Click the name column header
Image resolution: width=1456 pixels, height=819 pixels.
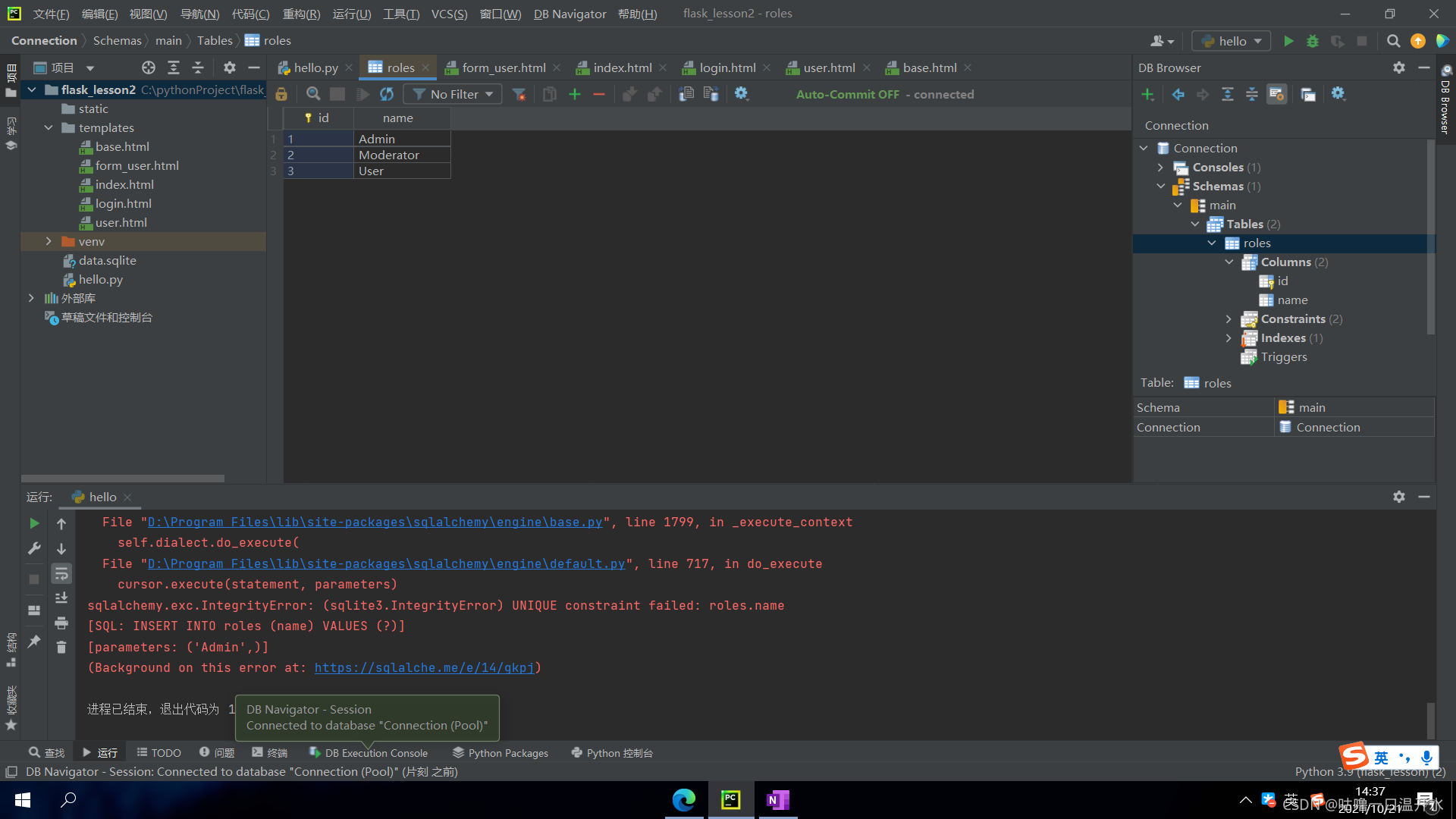(402, 118)
